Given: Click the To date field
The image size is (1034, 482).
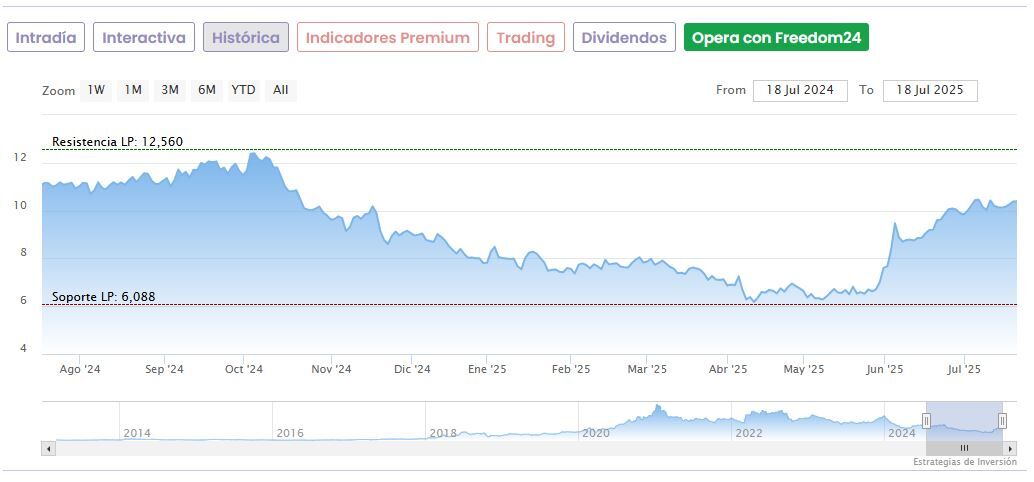Looking at the screenshot, I should point(930,90).
